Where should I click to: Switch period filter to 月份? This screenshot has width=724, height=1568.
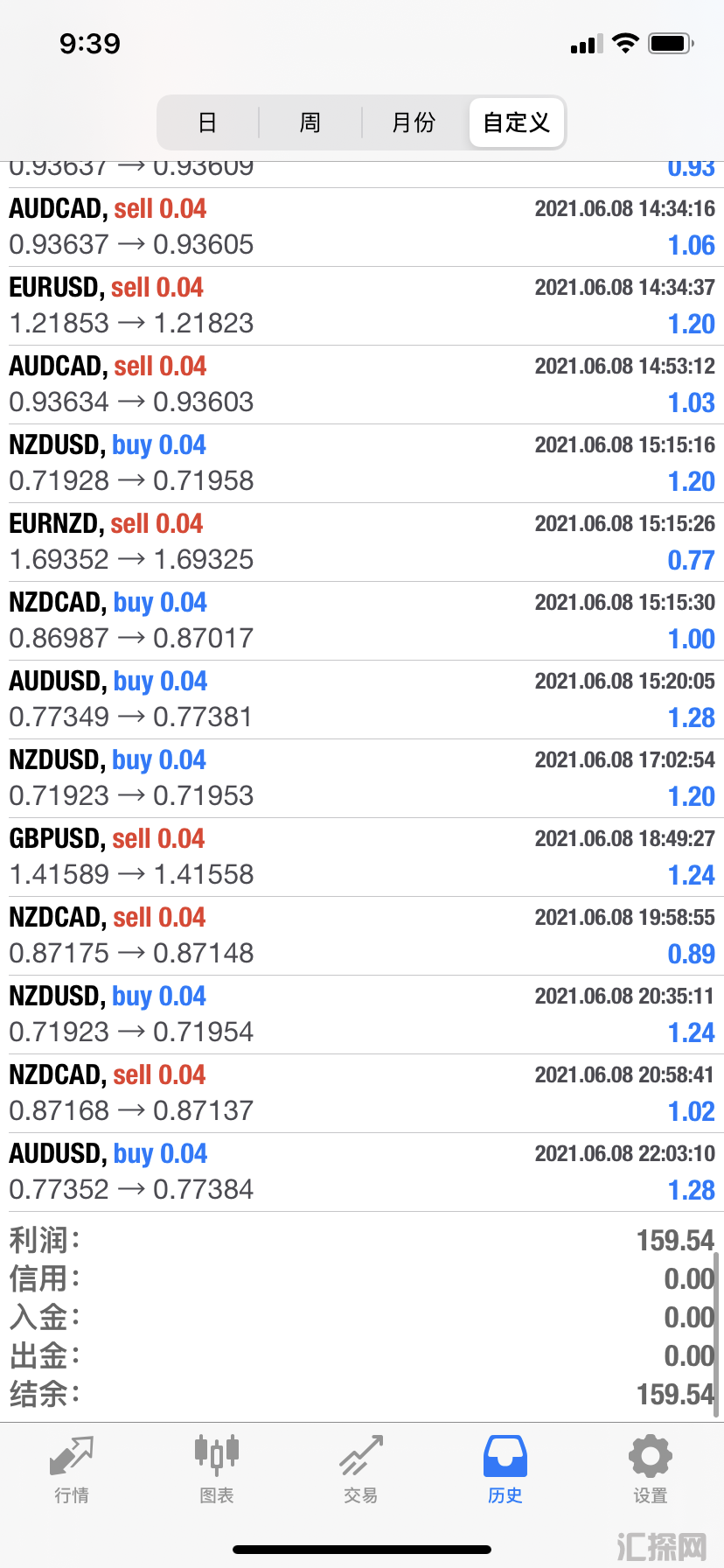click(414, 122)
